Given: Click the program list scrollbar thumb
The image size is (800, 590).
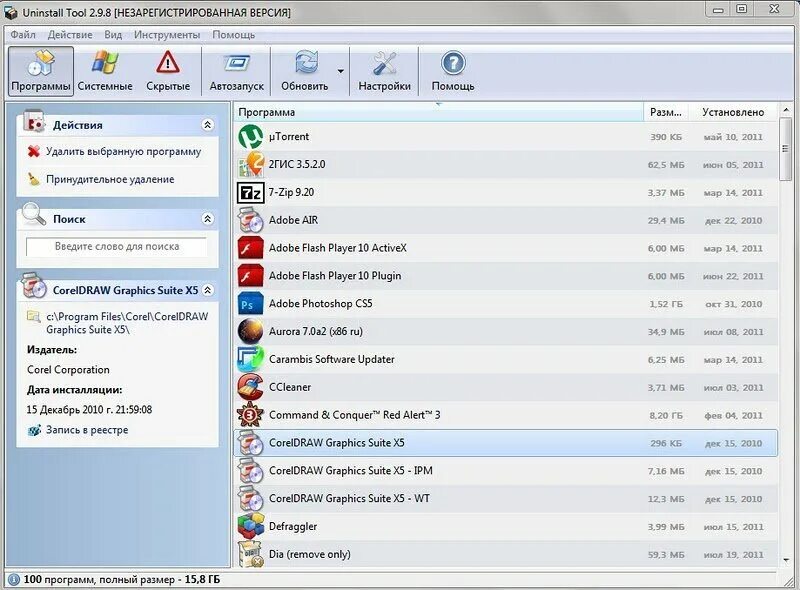Looking at the screenshot, I should 786,149.
